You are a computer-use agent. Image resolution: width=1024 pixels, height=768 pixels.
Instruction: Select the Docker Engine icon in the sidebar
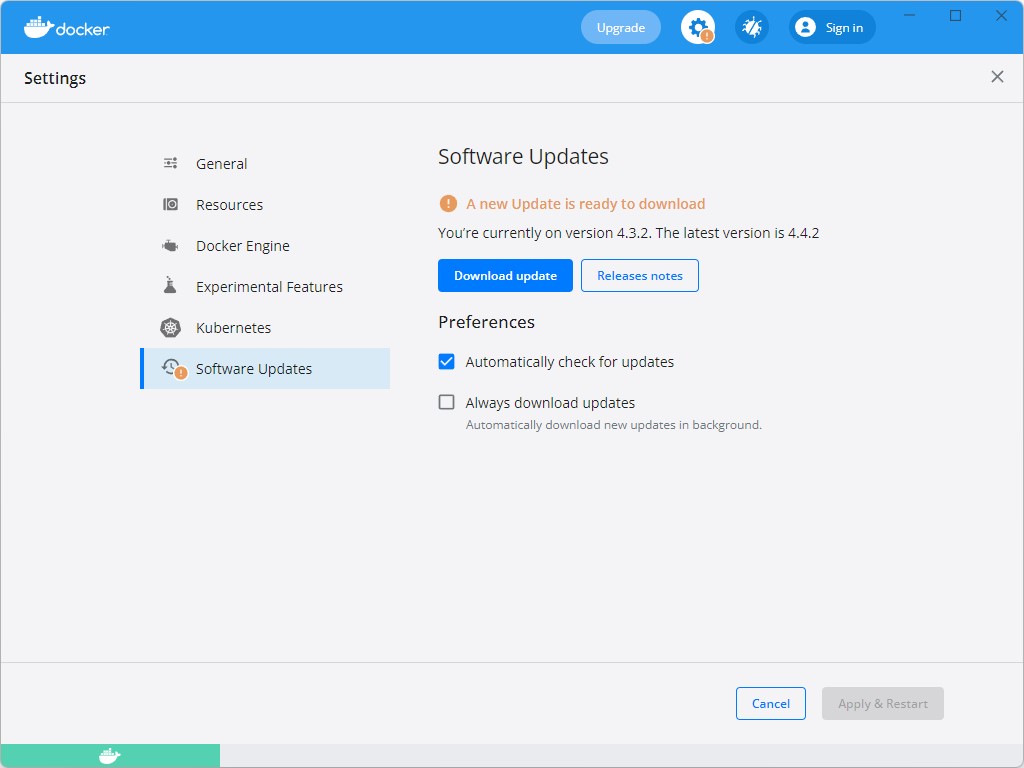[x=170, y=245]
